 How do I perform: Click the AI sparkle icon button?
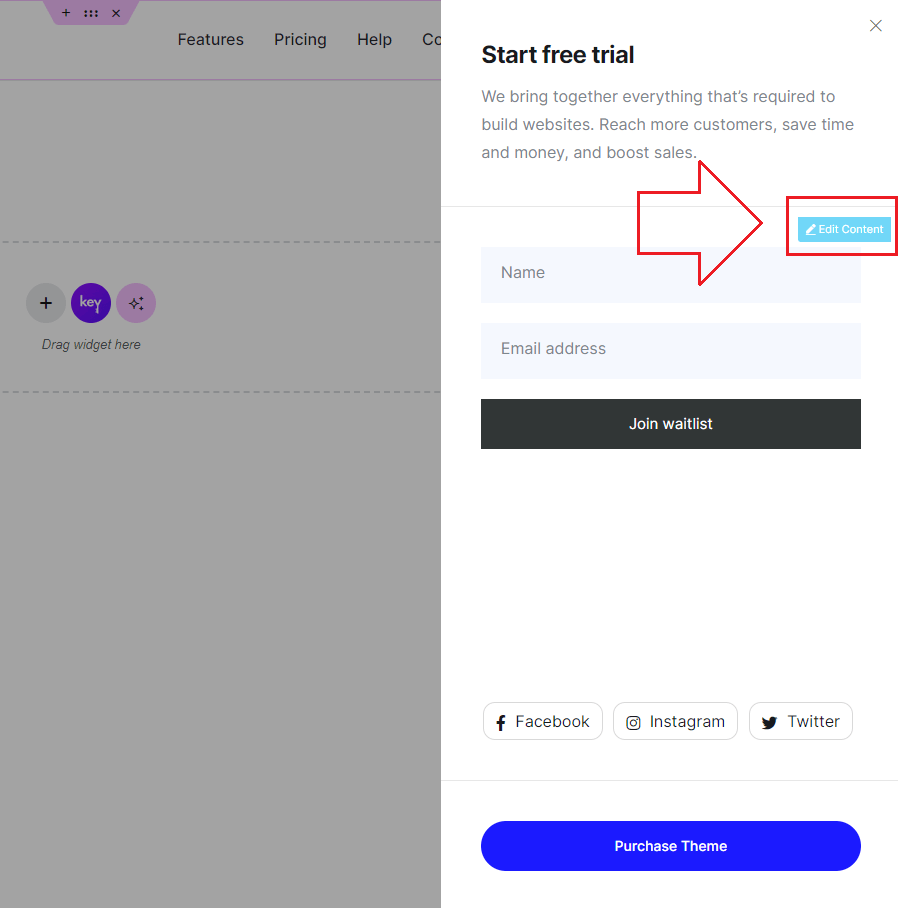coord(136,303)
